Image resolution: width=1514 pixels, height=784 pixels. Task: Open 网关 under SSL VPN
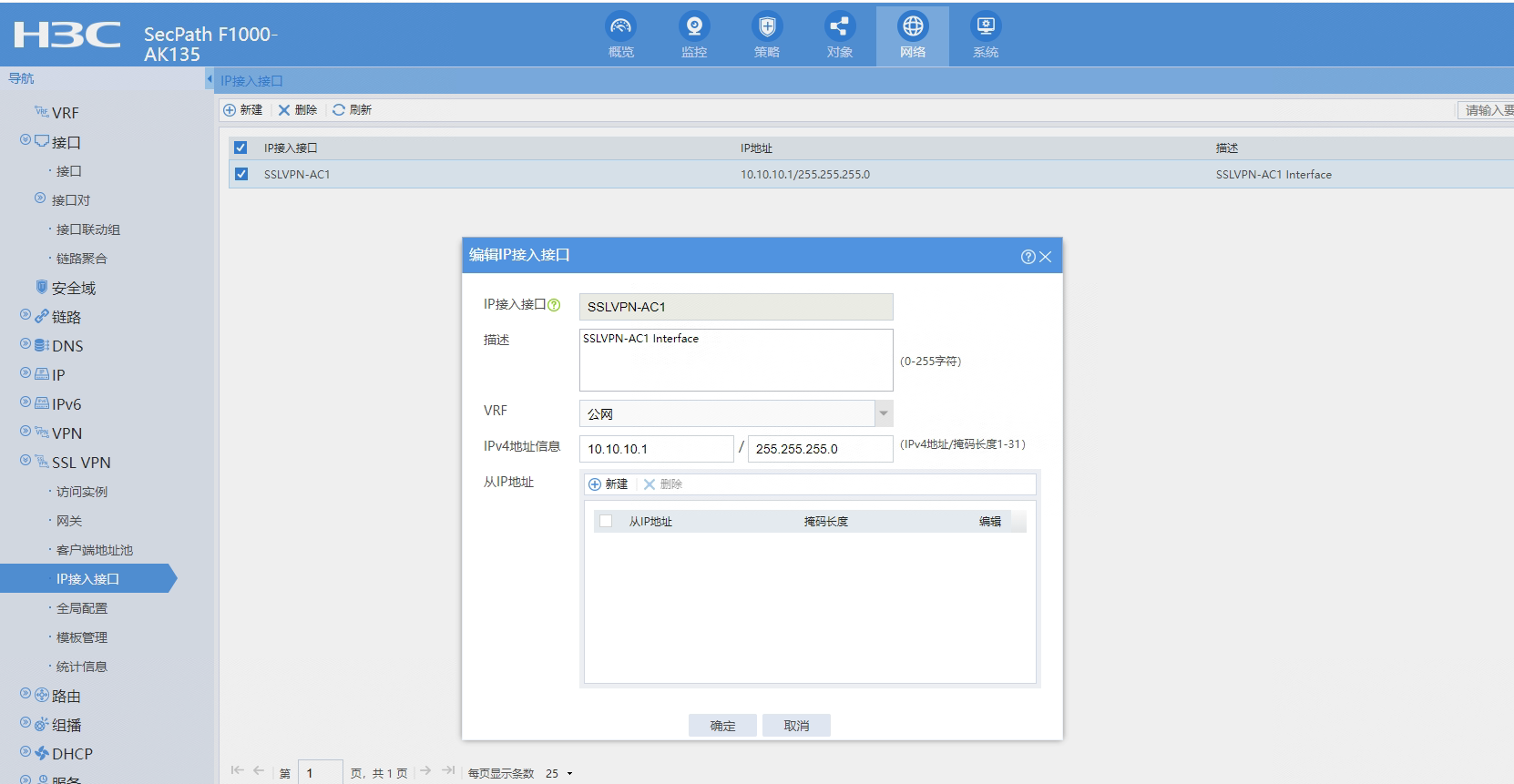69,521
